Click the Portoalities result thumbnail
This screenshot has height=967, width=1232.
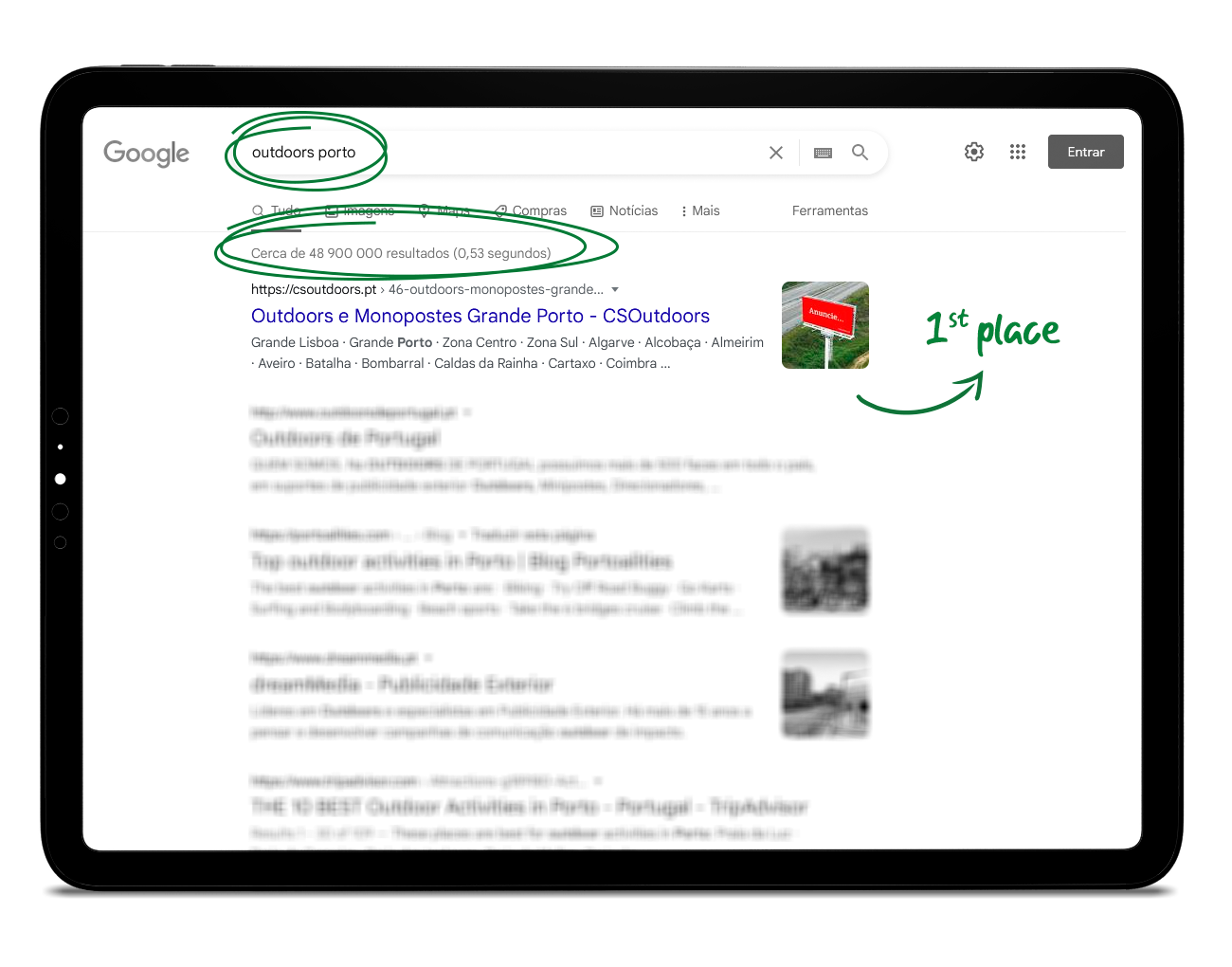coord(825,571)
